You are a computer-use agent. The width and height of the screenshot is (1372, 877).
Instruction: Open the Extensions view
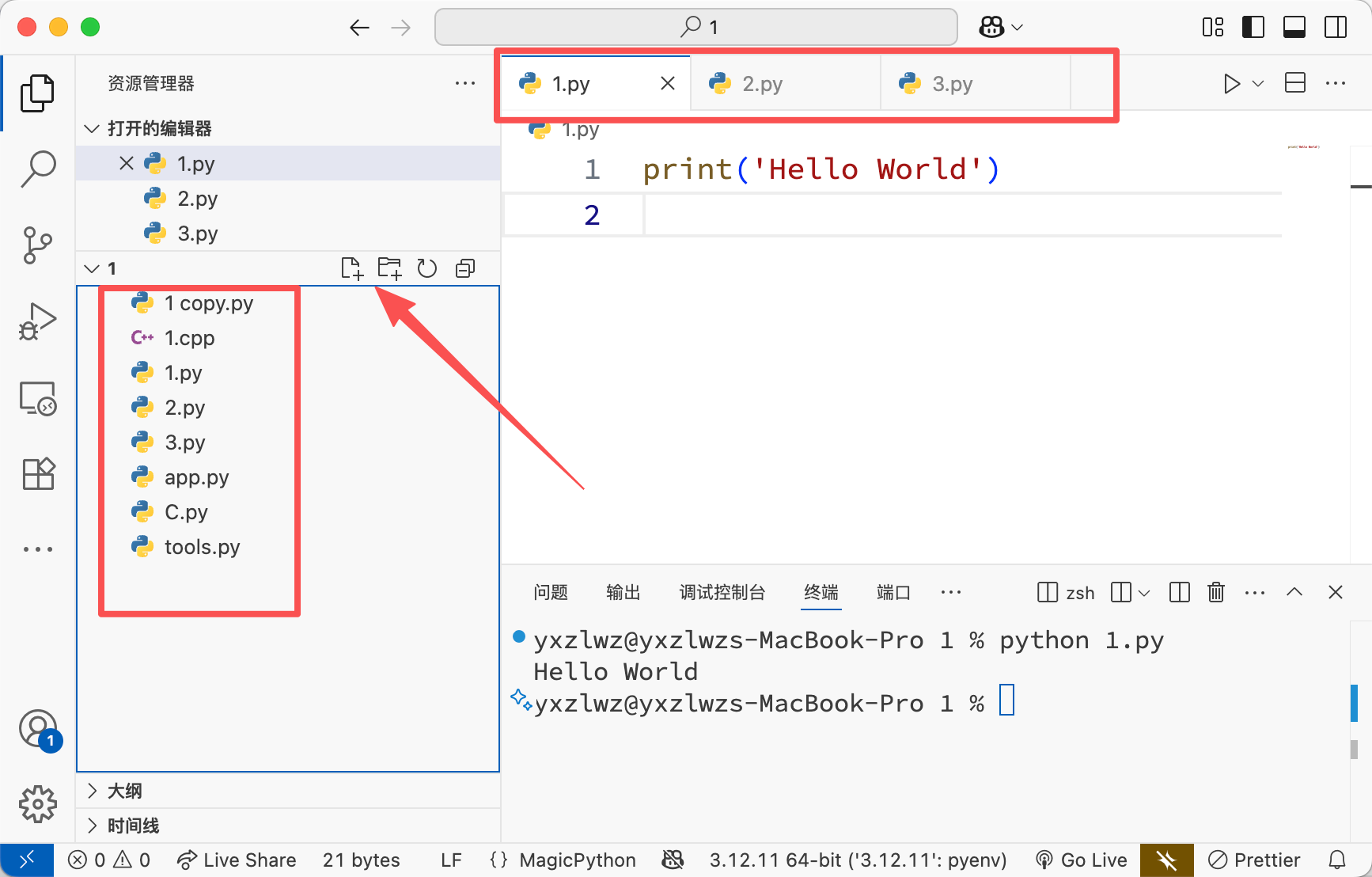[37, 474]
